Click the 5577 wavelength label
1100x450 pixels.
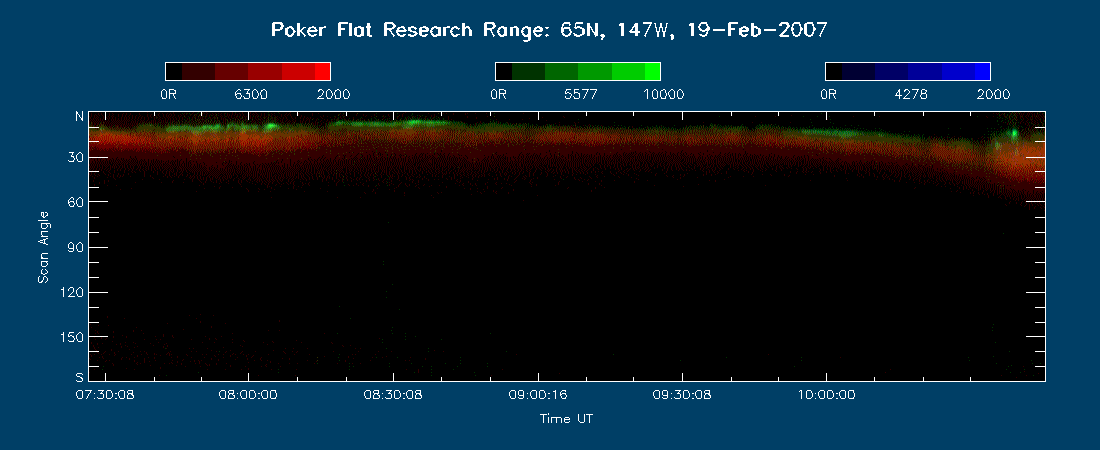[581, 95]
